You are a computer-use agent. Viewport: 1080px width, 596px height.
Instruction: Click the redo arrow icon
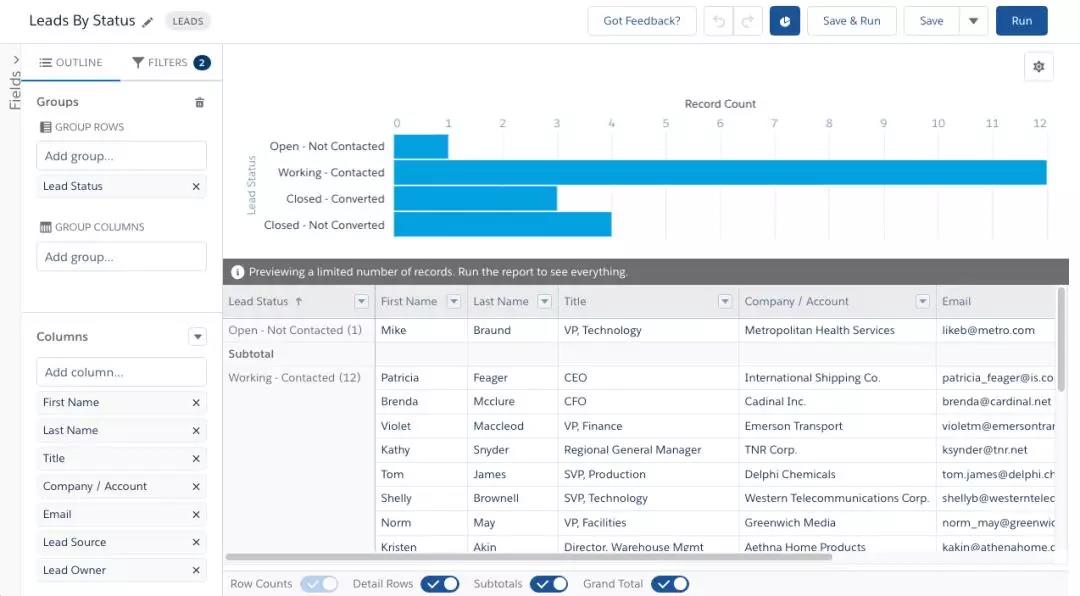[746, 21]
